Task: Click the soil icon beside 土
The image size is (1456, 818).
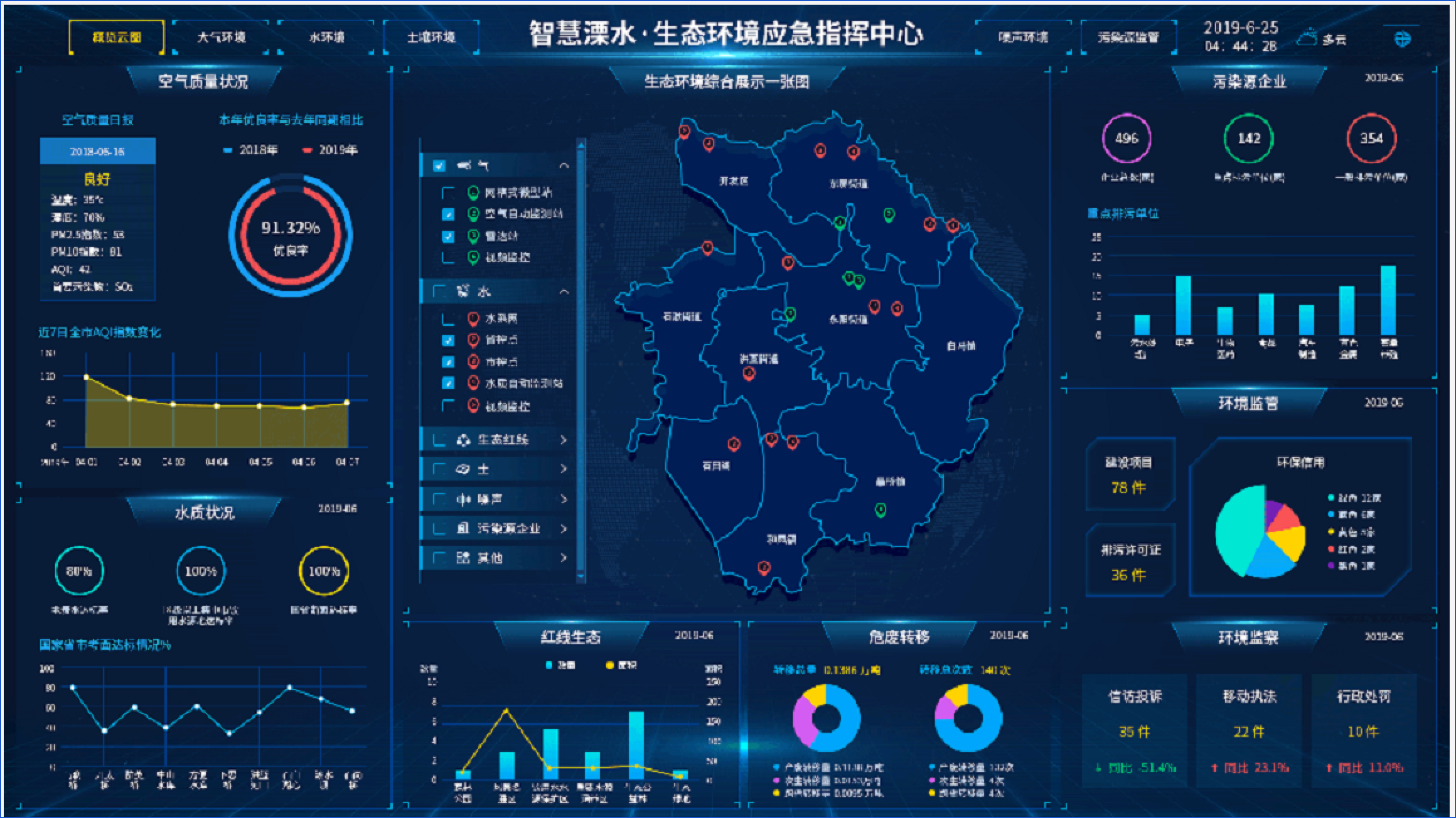Action: pyautogui.click(x=463, y=469)
